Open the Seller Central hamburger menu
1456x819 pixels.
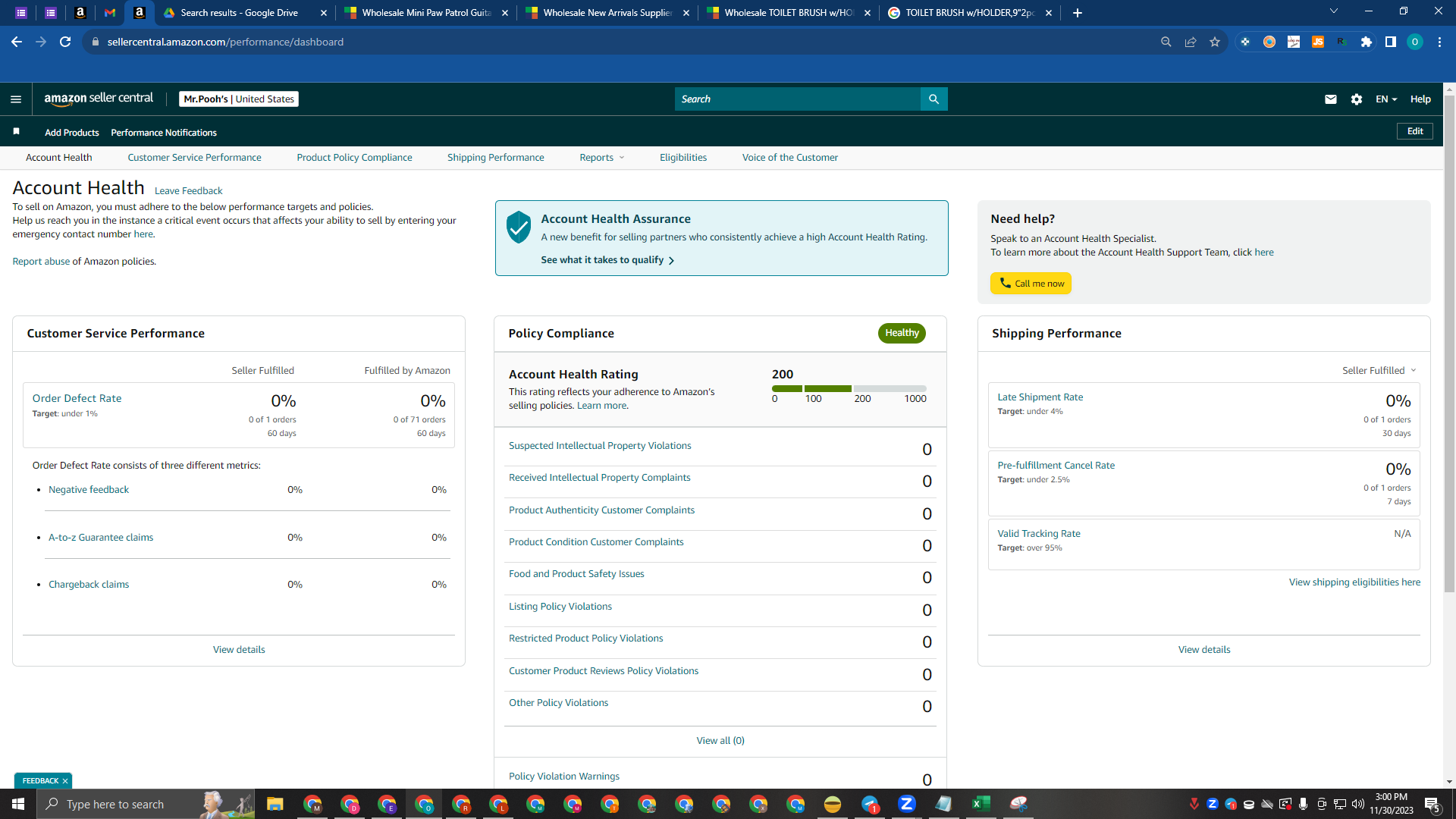click(16, 99)
